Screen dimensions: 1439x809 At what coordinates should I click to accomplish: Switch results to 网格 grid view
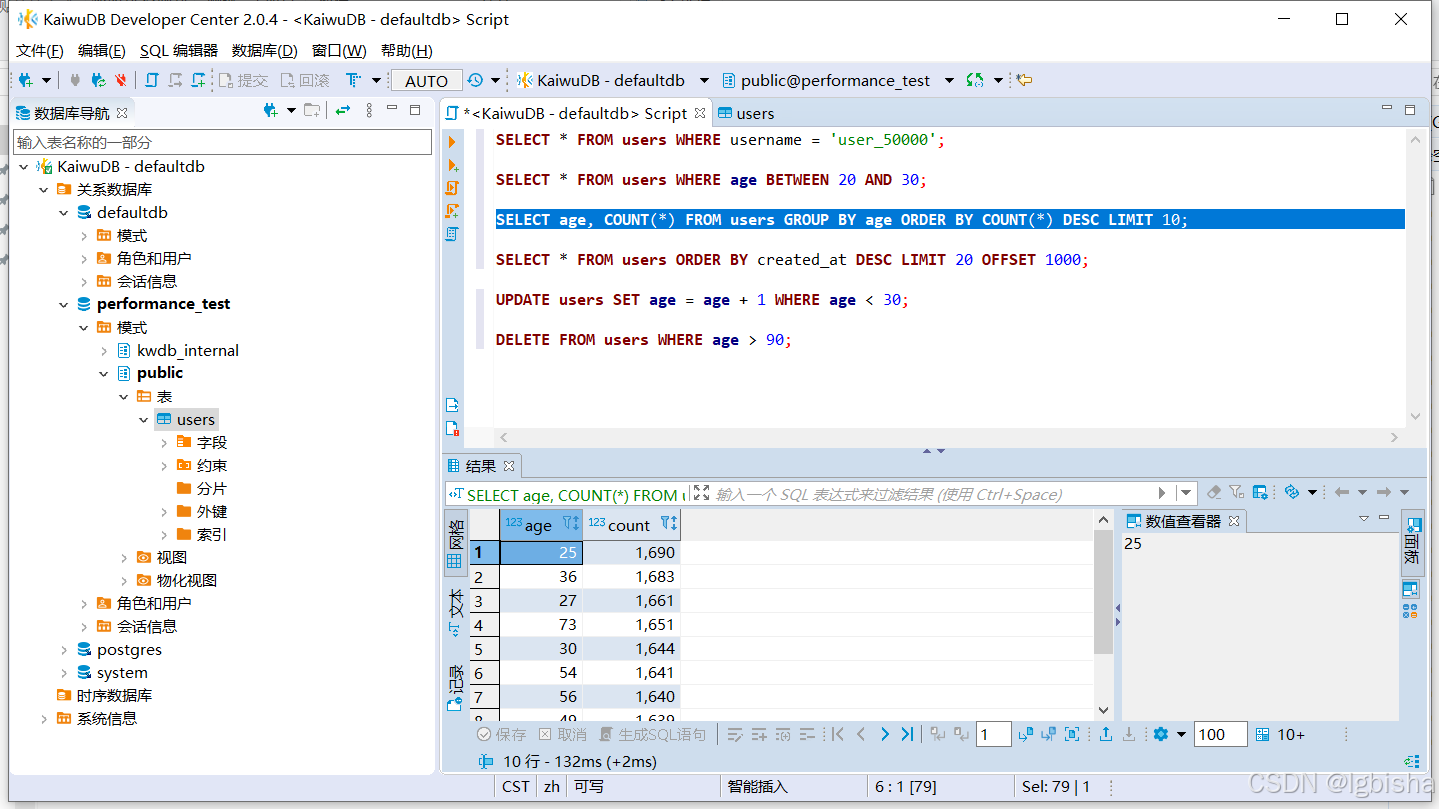[x=455, y=543]
